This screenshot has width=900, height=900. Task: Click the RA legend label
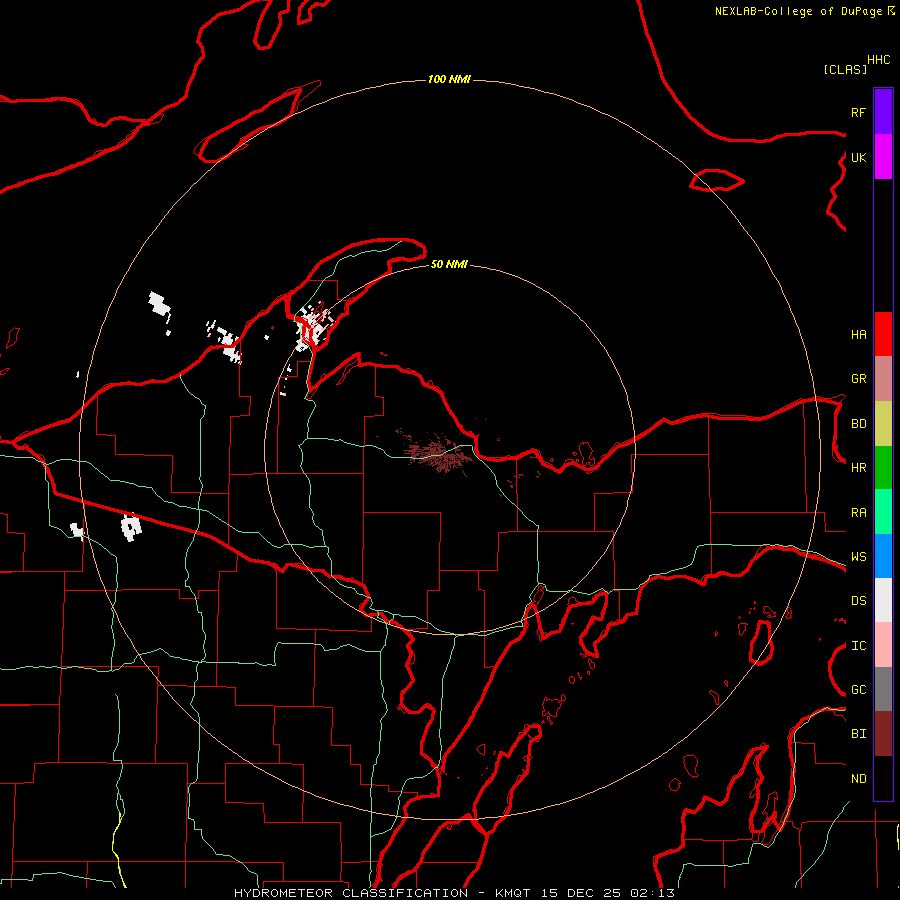pyautogui.click(x=858, y=513)
